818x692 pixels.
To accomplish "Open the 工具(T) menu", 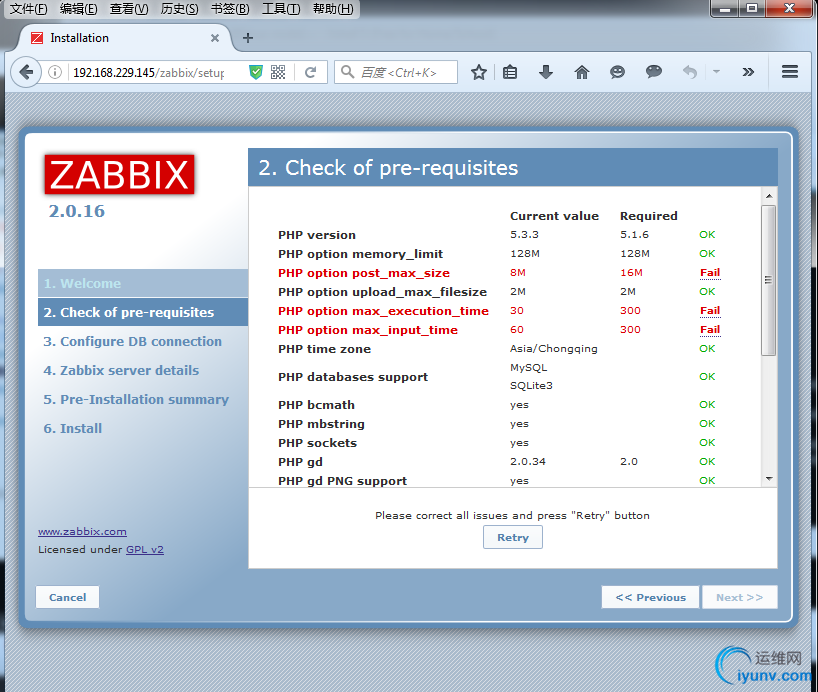I will pos(281,9).
